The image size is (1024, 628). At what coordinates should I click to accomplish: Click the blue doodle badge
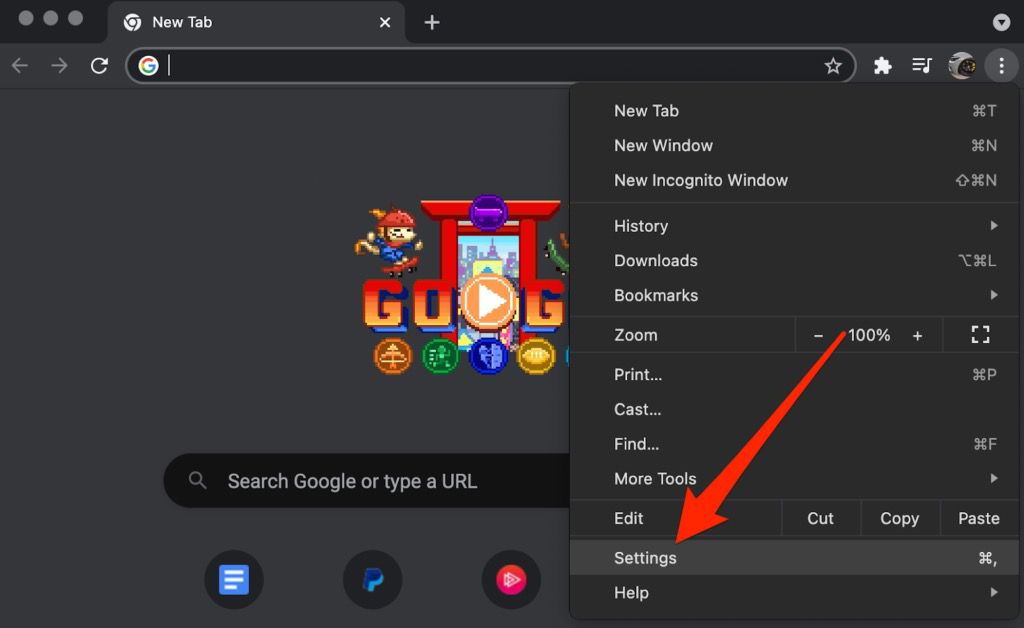[488, 356]
